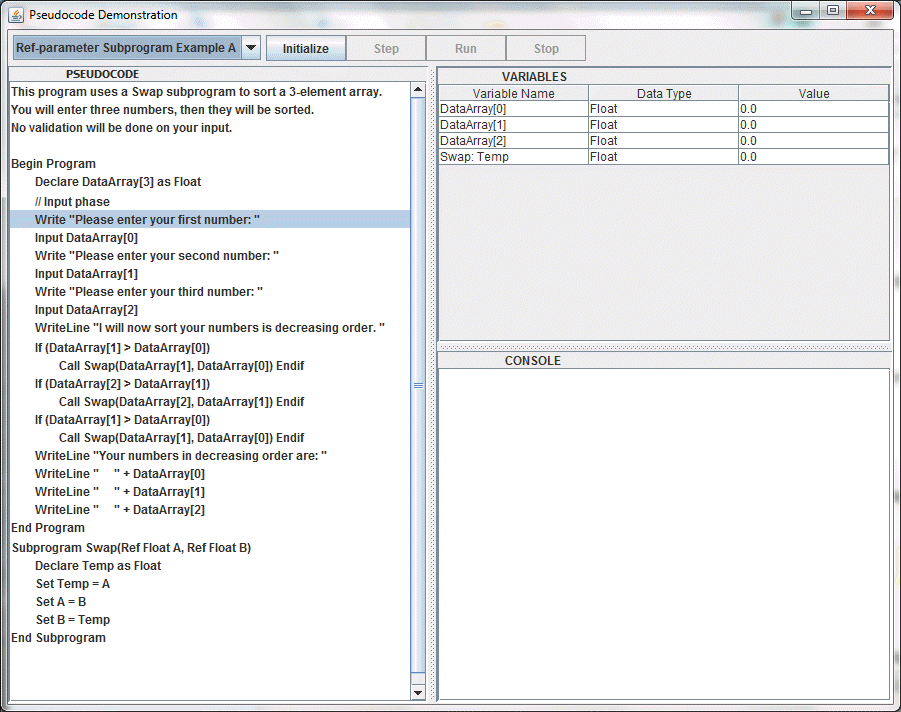Click the 'Subprogram Swap(Ref Float A, Ref Float B)' line

point(131,547)
